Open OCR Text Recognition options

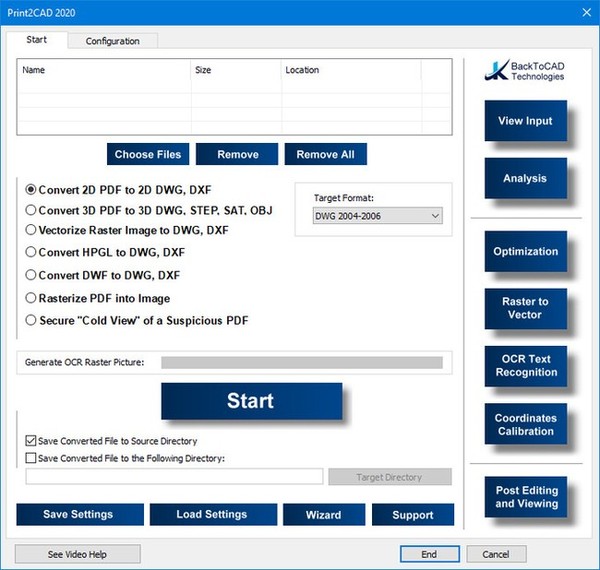525,366
